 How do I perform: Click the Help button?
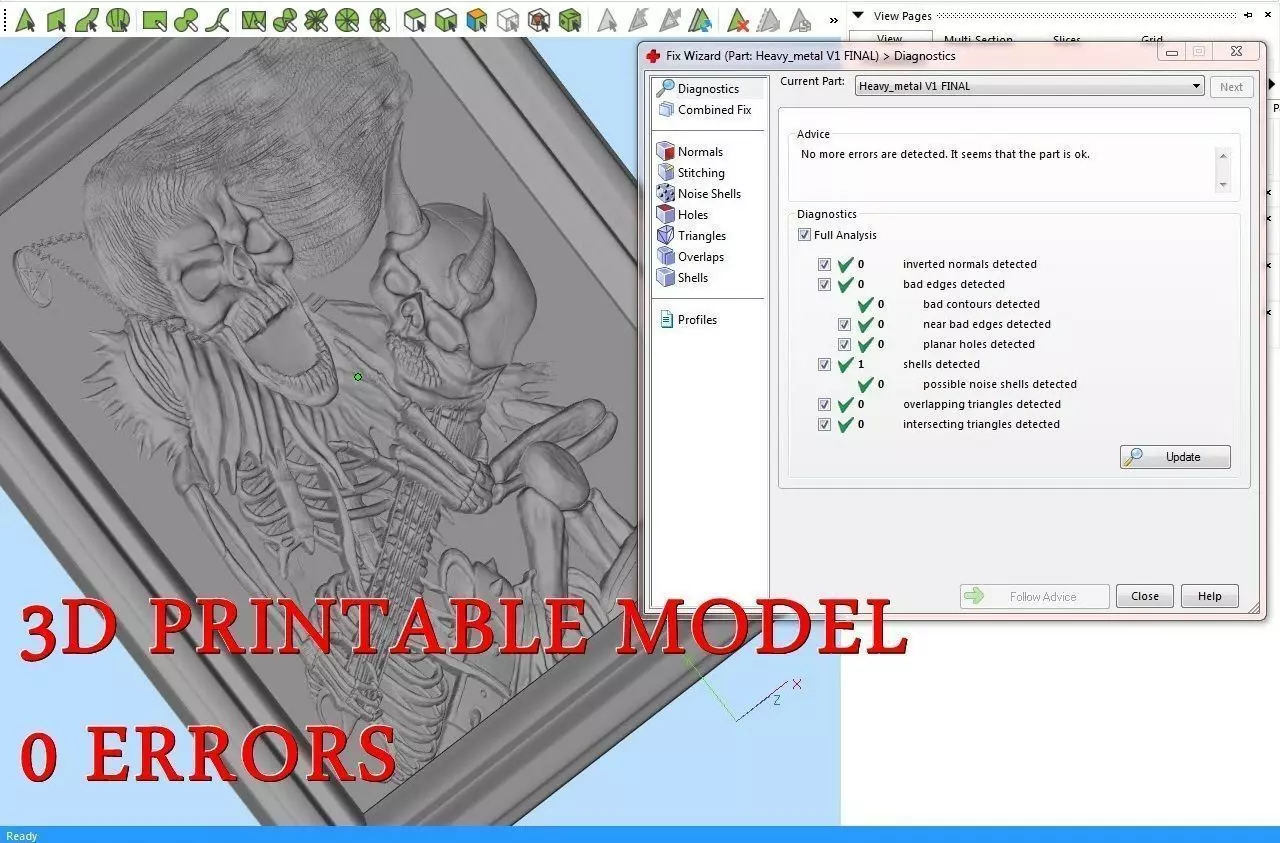1209,596
